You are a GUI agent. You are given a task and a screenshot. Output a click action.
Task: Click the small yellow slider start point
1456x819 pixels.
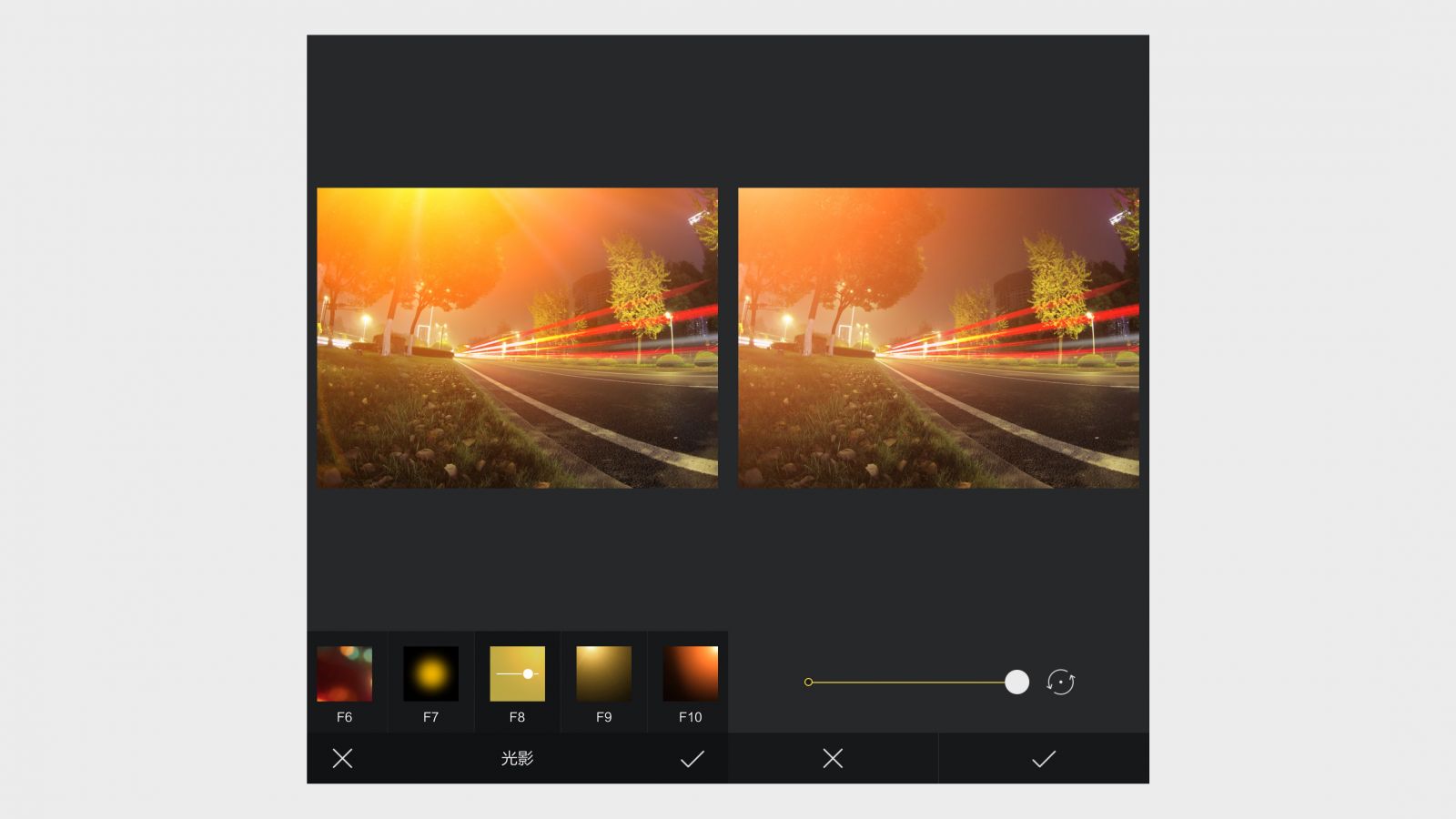click(808, 682)
